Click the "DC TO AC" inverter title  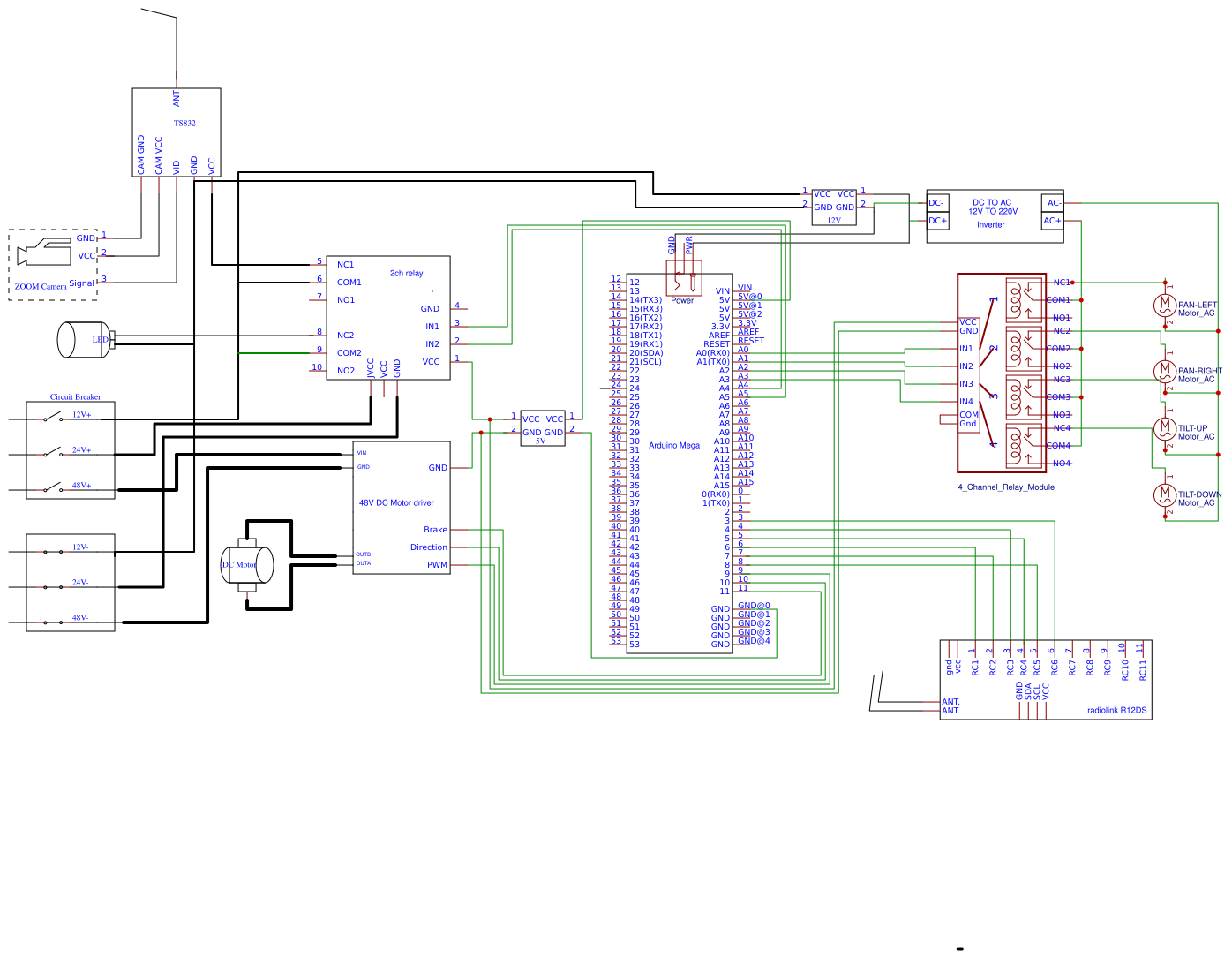[992, 203]
